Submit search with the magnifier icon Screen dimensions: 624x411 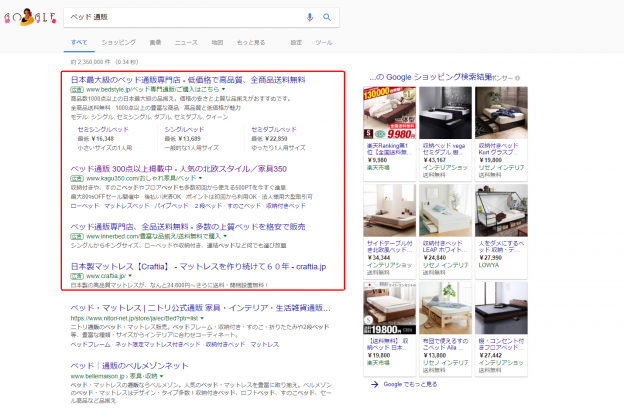tap(327, 17)
